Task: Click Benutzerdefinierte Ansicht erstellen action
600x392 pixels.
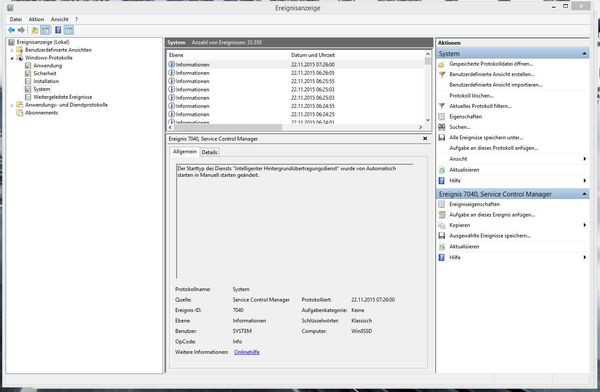Action: [x=492, y=74]
